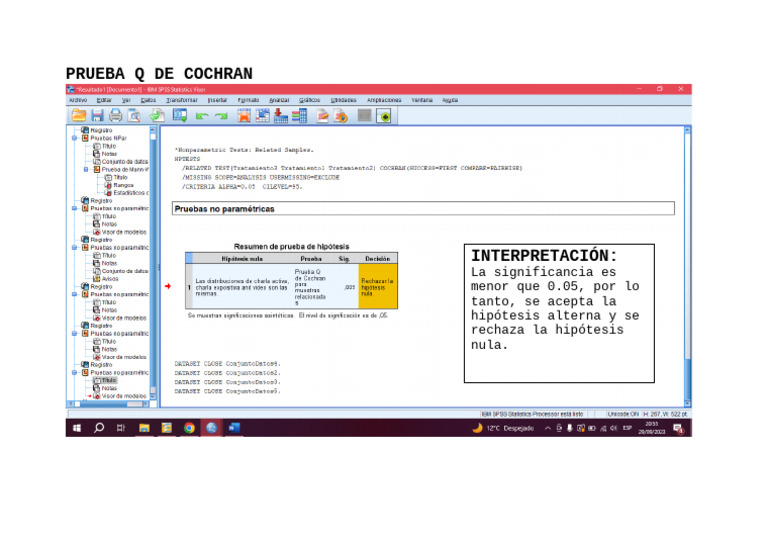
Task: Collapse the Prueba de Mann-W outline node
Action: point(86,169)
